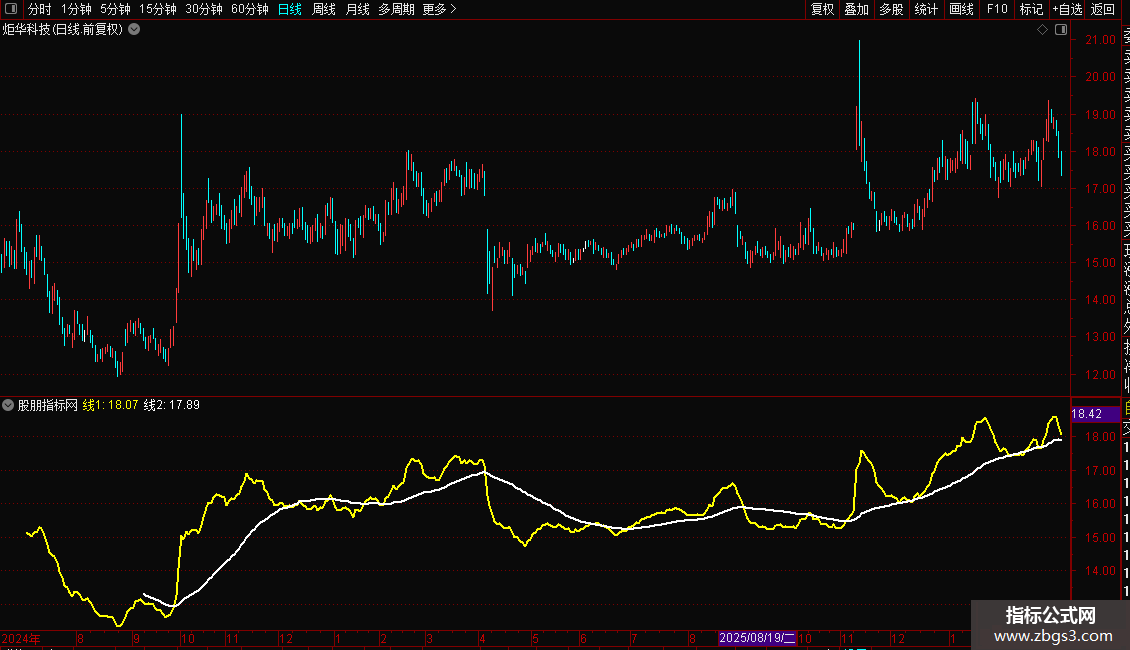This screenshot has height=650, width=1130.
Task: Click the 21.00 price axis label
Action: coord(1100,40)
